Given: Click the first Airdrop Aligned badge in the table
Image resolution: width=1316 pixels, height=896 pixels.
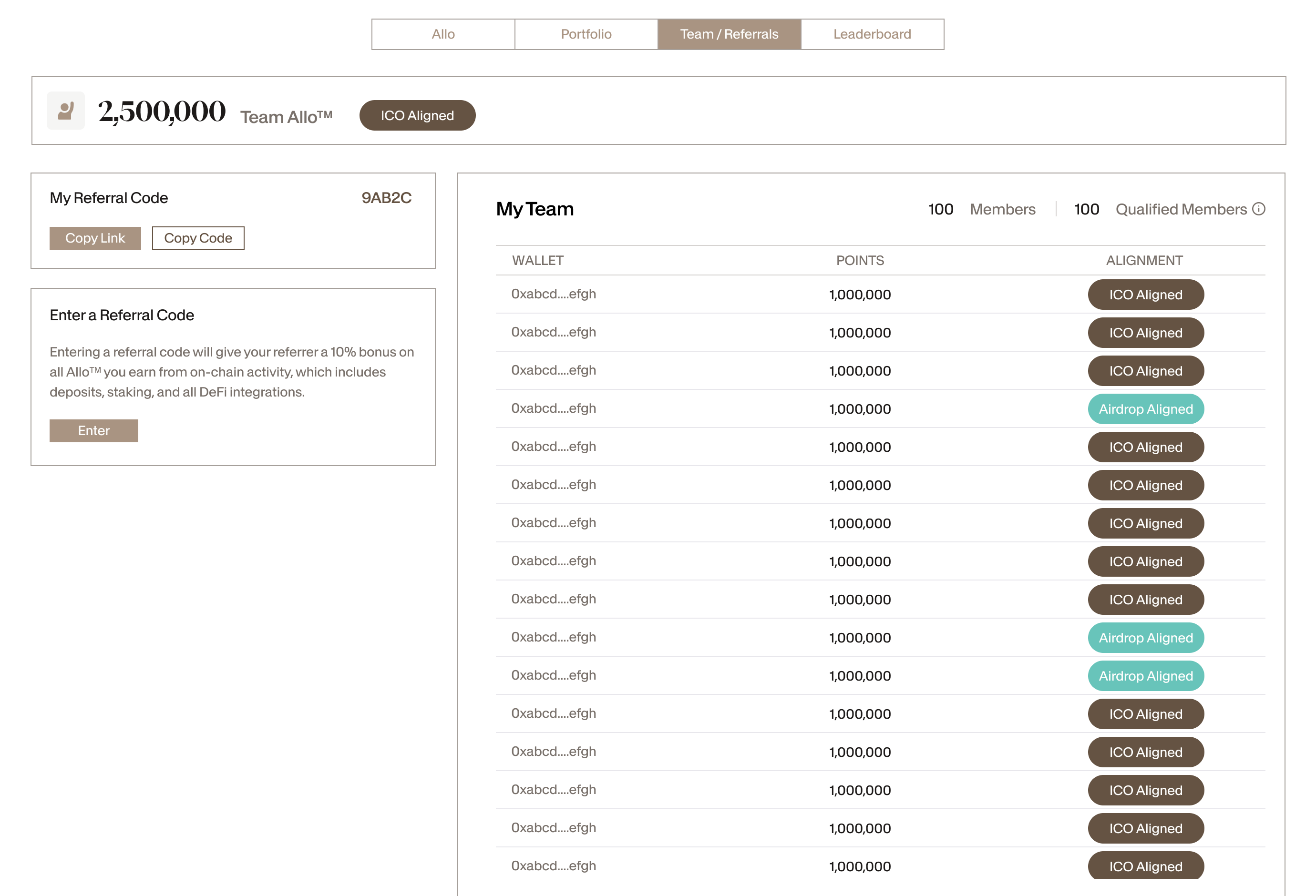Looking at the screenshot, I should [x=1146, y=408].
